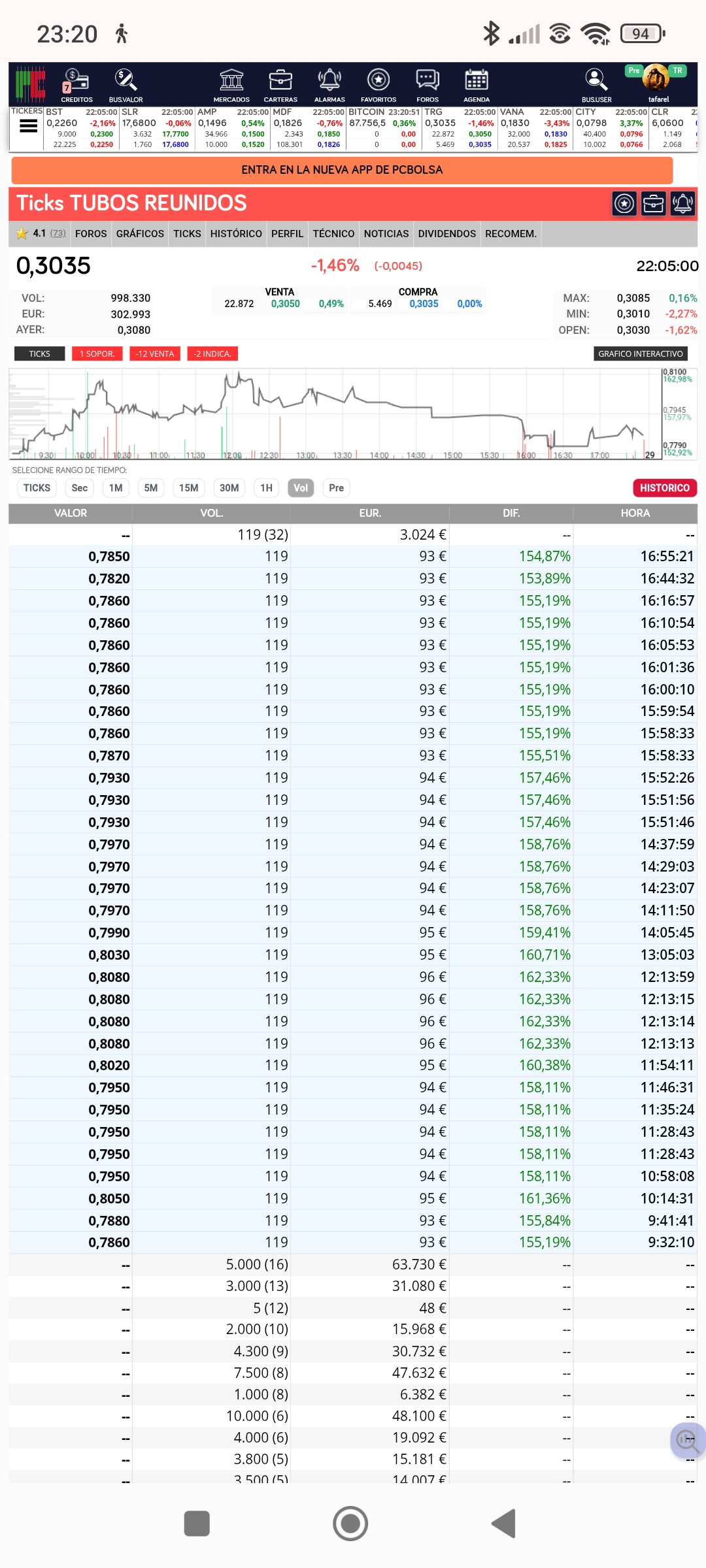This screenshot has height=1568, width=706.
Task: Switch to the DIVIDENDOS tab
Action: (446, 234)
